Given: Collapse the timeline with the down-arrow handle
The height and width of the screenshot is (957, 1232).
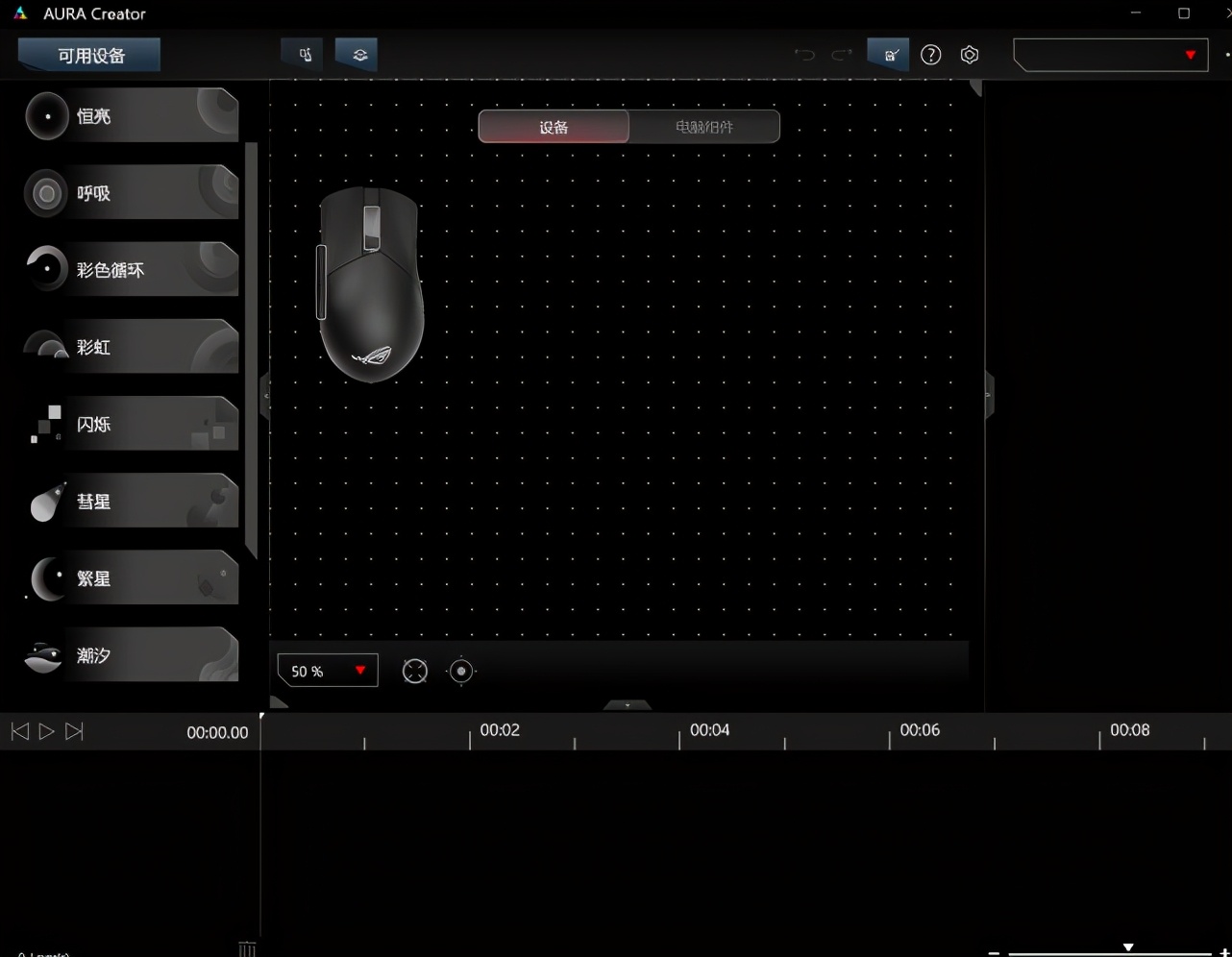Looking at the screenshot, I should 628,704.
